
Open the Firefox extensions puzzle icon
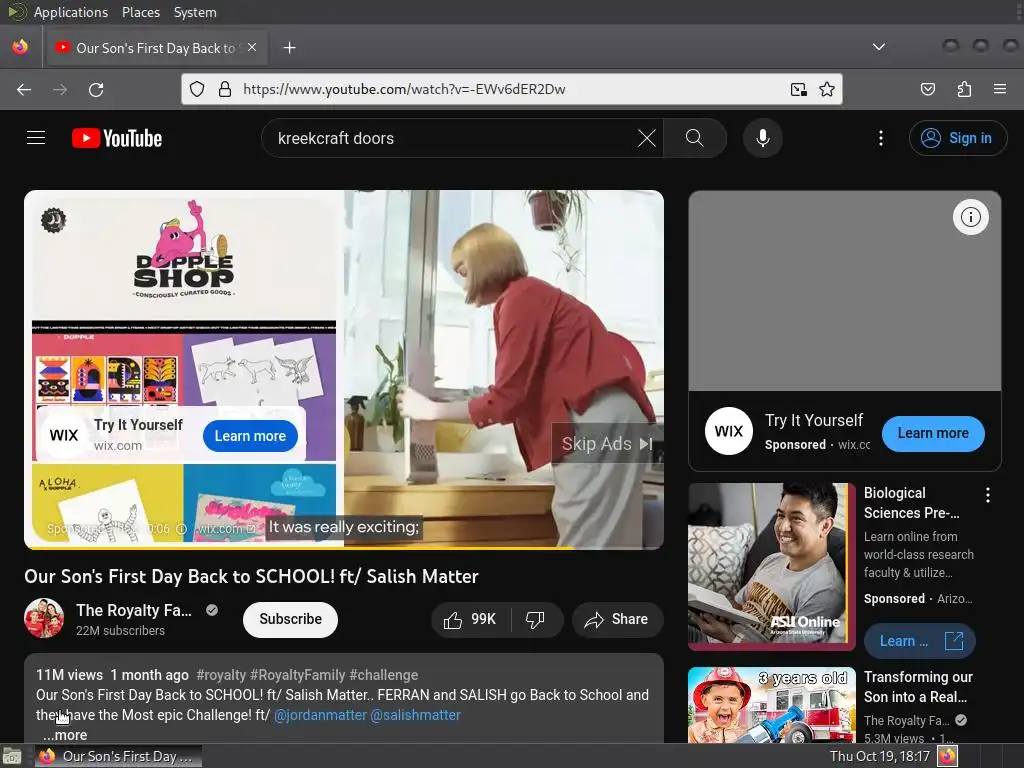tap(964, 89)
